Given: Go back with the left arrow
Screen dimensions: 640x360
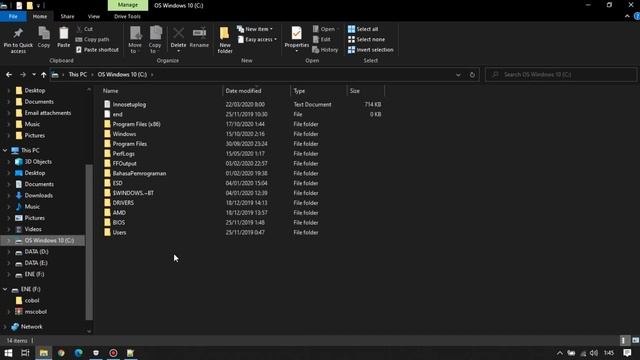Looking at the screenshot, I should (x=9, y=75).
